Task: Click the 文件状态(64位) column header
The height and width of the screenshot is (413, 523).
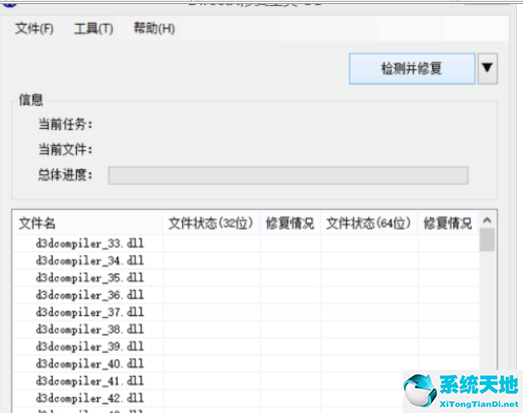Action: pyautogui.click(x=369, y=223)
